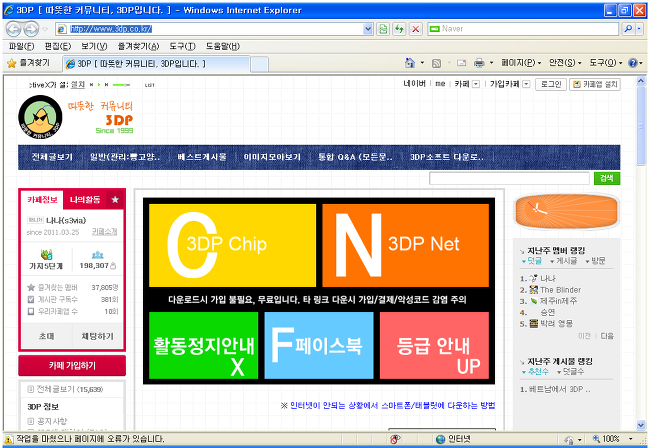Click the cafe search input field
Viewport: 650px width, 448px height.
pos(509,178)
